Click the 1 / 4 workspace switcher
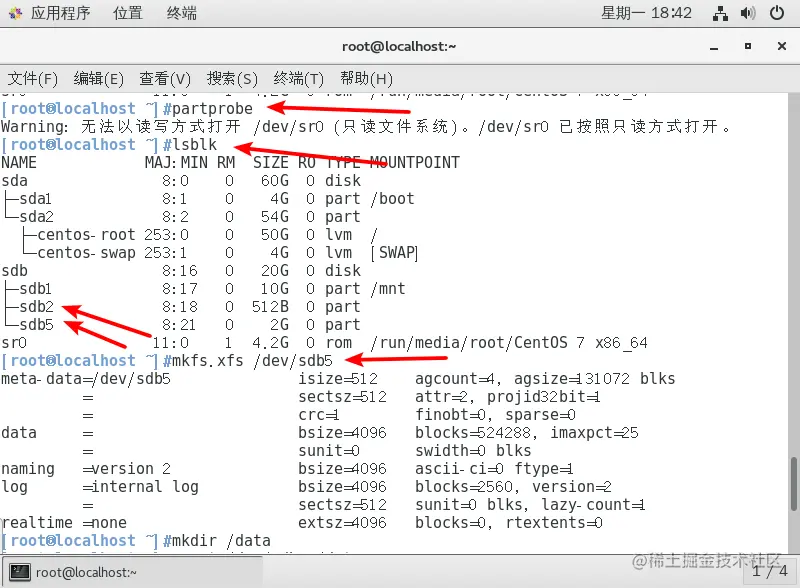This screenshot has height=588, width=800. point(770,571)
